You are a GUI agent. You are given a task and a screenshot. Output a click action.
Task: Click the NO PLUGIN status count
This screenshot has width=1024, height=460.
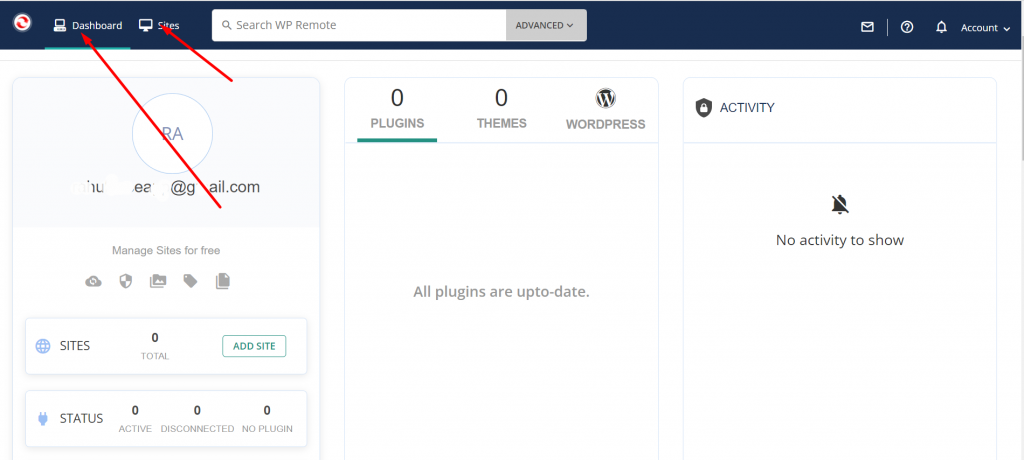(x=267, y=418)
